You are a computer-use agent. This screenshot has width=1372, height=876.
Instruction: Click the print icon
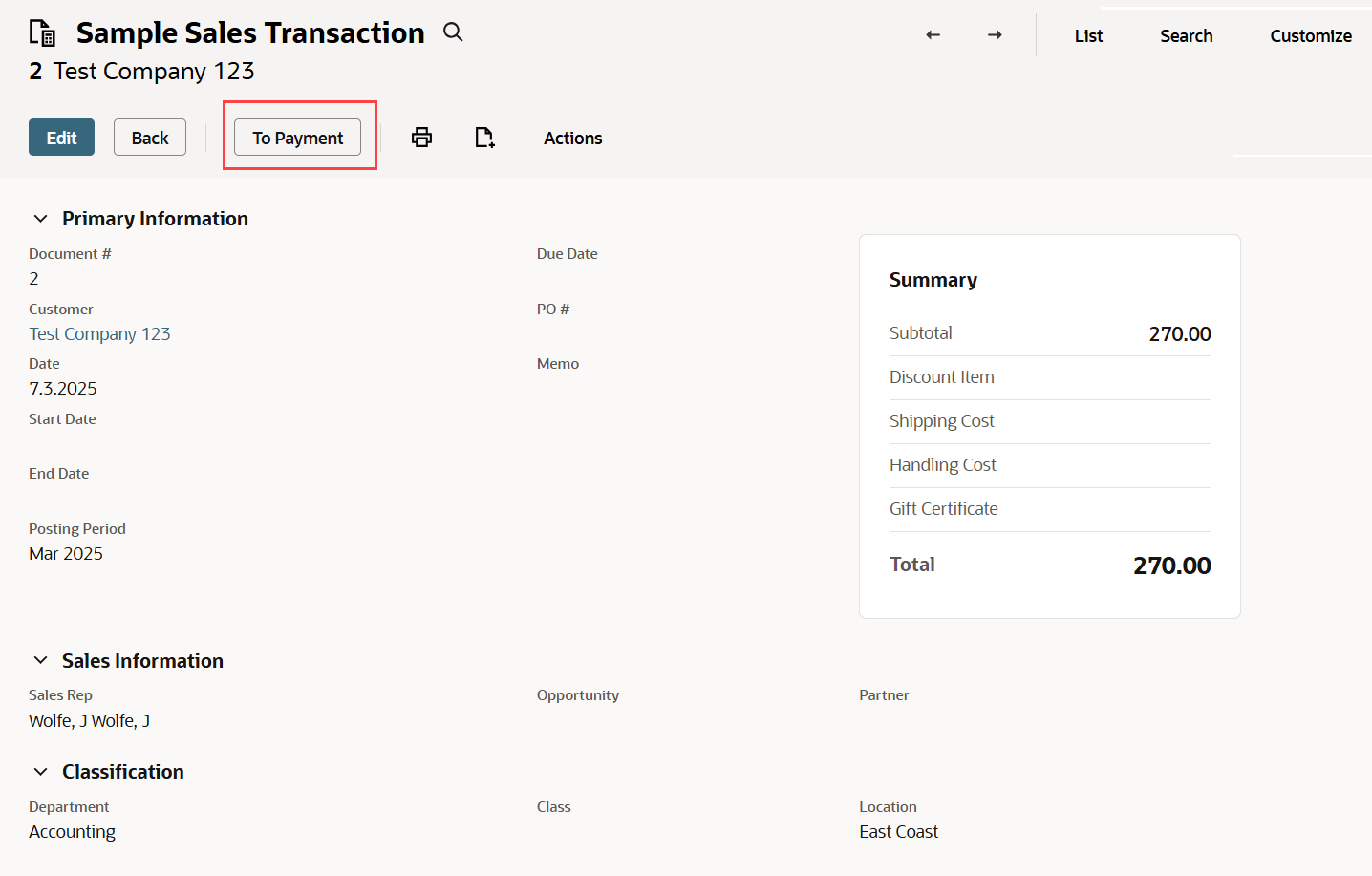click(x=421, y=138)
